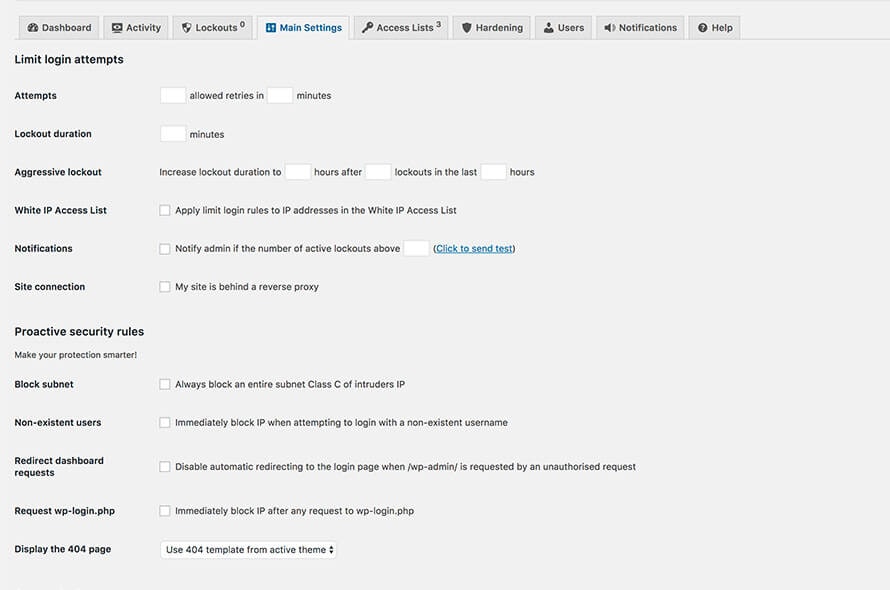Toggle block on wp-login.php request checkbox

pos(165,511)
